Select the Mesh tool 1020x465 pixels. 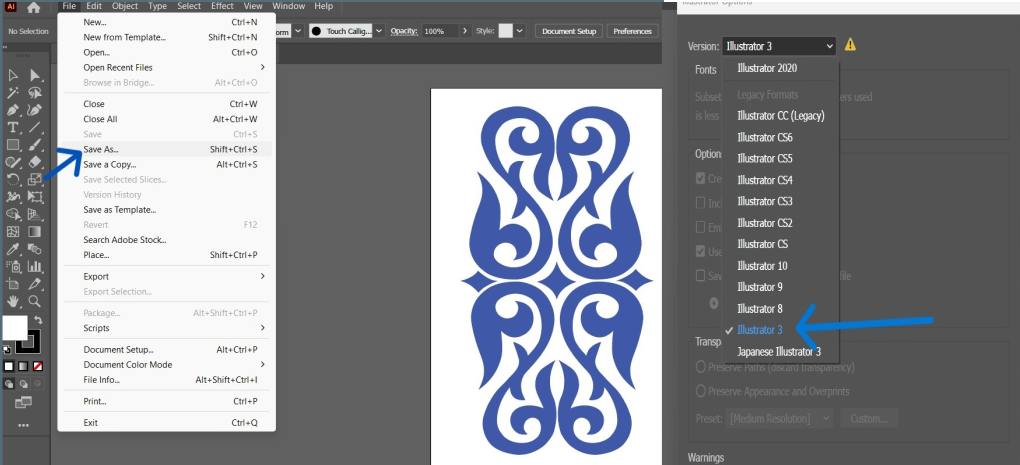[x=12, y=232]
